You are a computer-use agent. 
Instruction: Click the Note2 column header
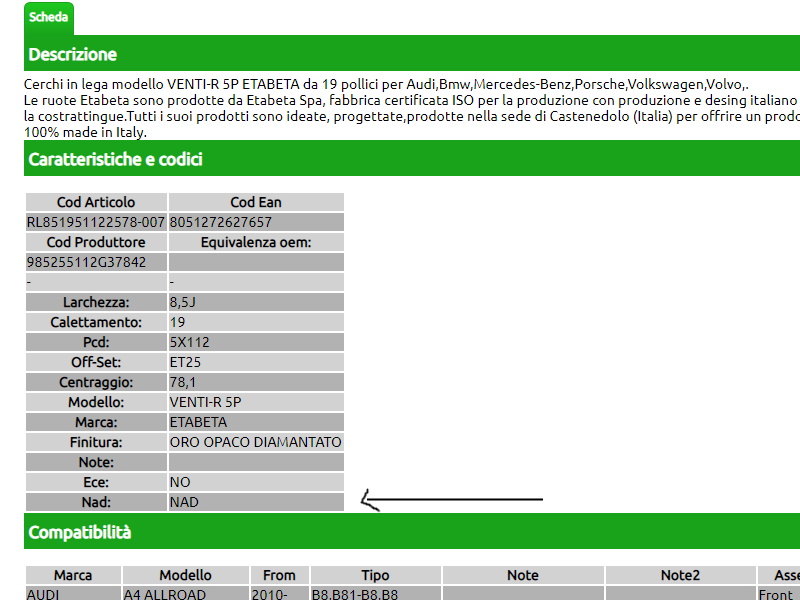[x=681, y=575]
